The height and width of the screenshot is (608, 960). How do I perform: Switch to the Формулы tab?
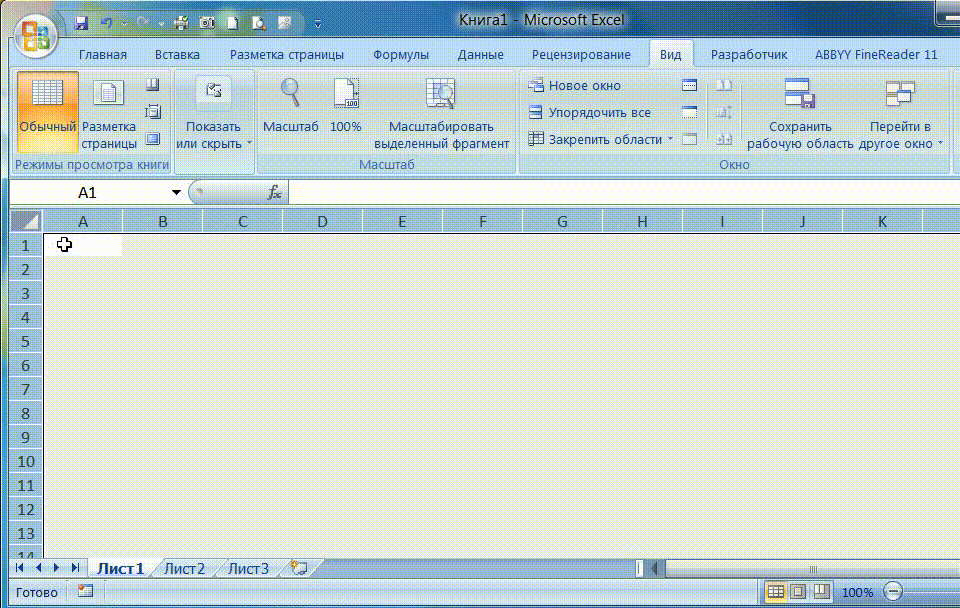(401, 54)
